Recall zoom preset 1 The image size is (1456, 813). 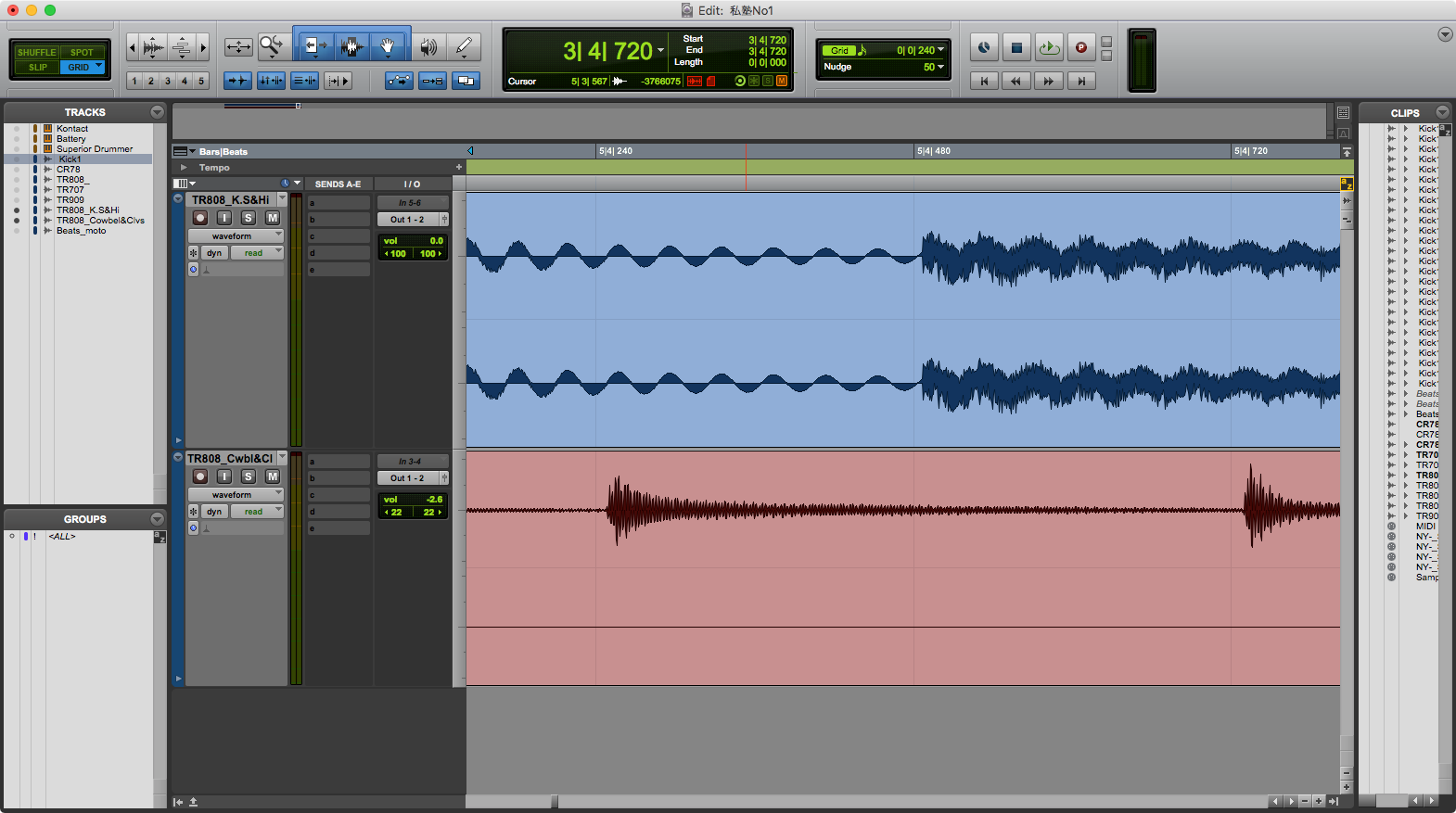(134, 81)
